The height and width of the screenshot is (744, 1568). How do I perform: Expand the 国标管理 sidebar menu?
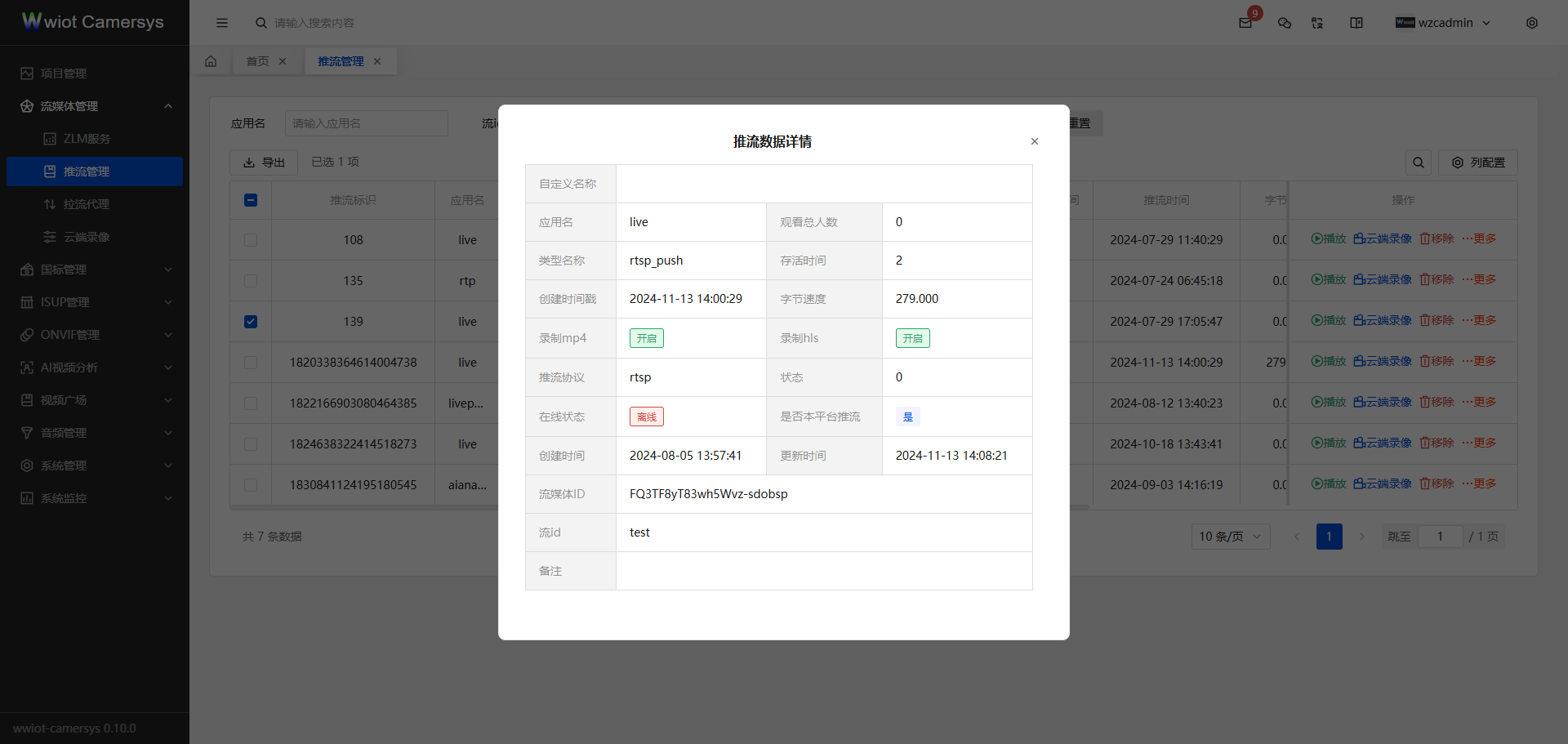[95, 270]
